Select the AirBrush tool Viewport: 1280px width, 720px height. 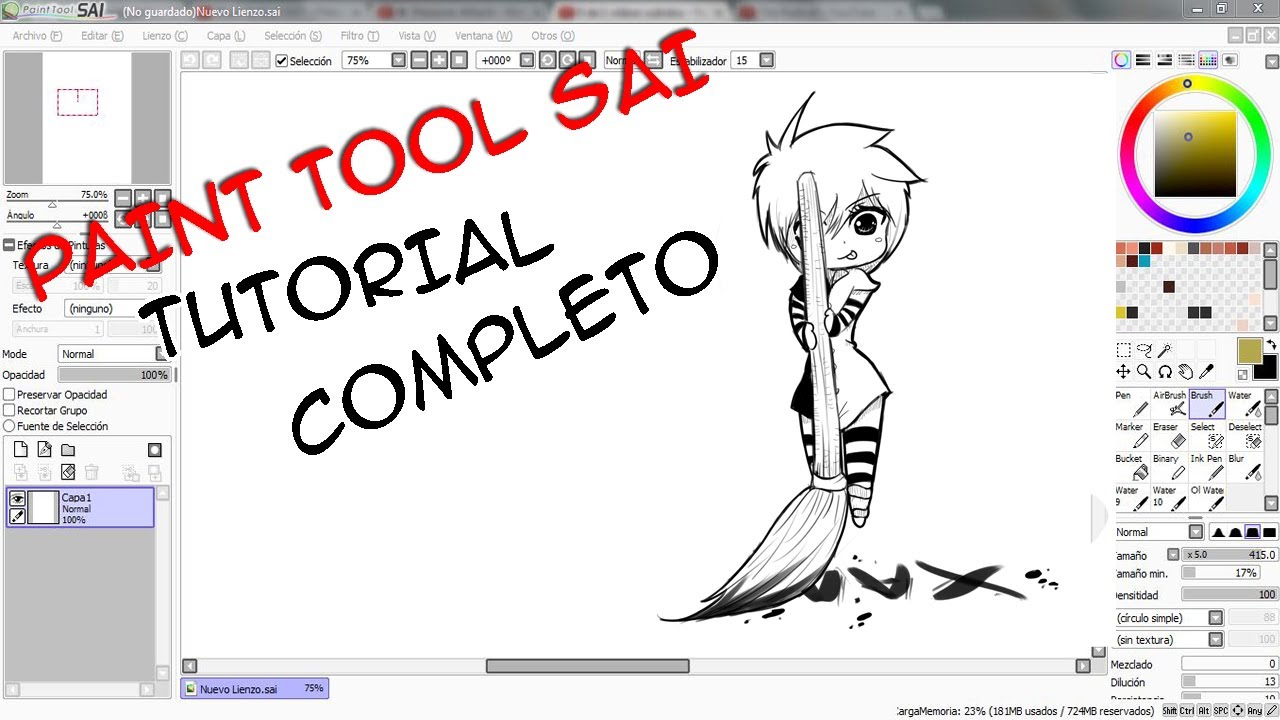tap(1170, 404)
